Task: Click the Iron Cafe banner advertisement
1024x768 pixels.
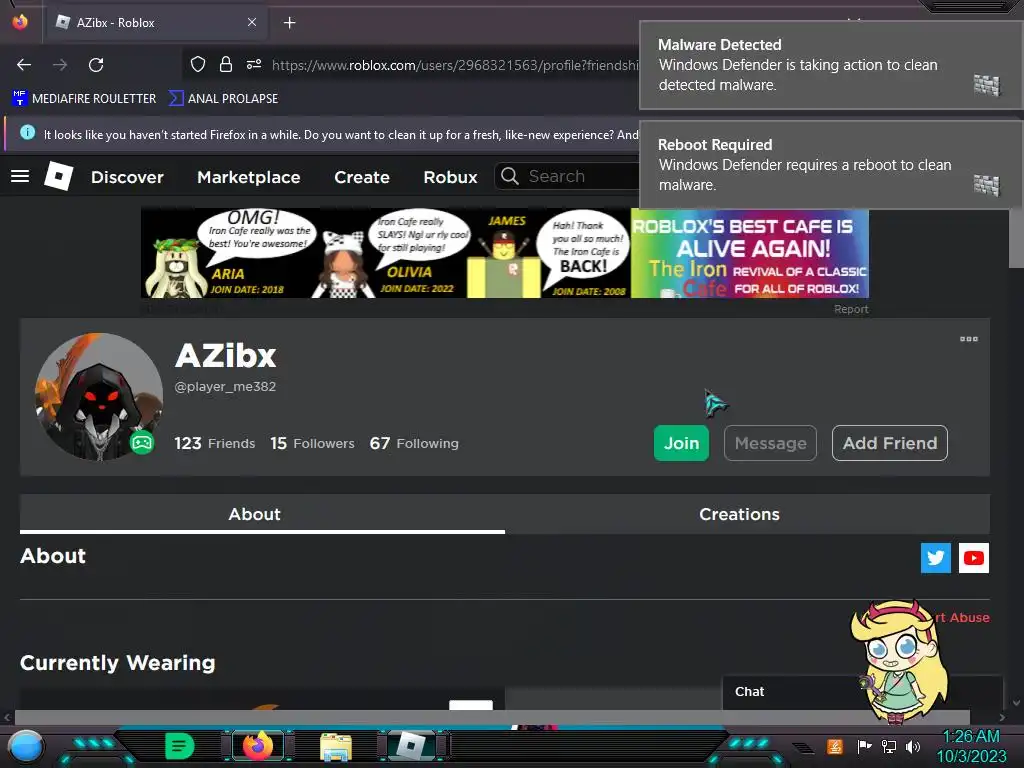Action: pos(505,253)
